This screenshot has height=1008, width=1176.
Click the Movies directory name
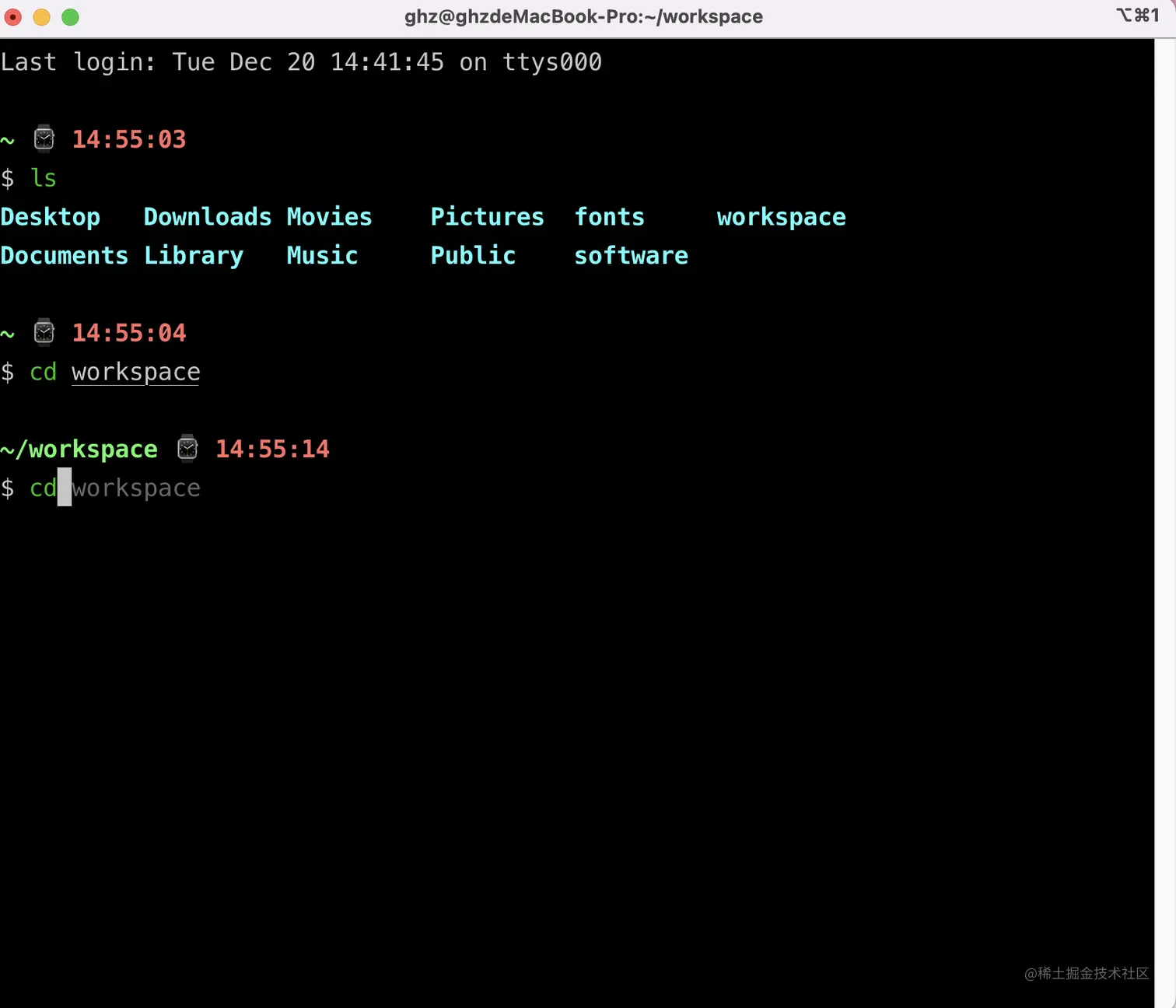330,216
